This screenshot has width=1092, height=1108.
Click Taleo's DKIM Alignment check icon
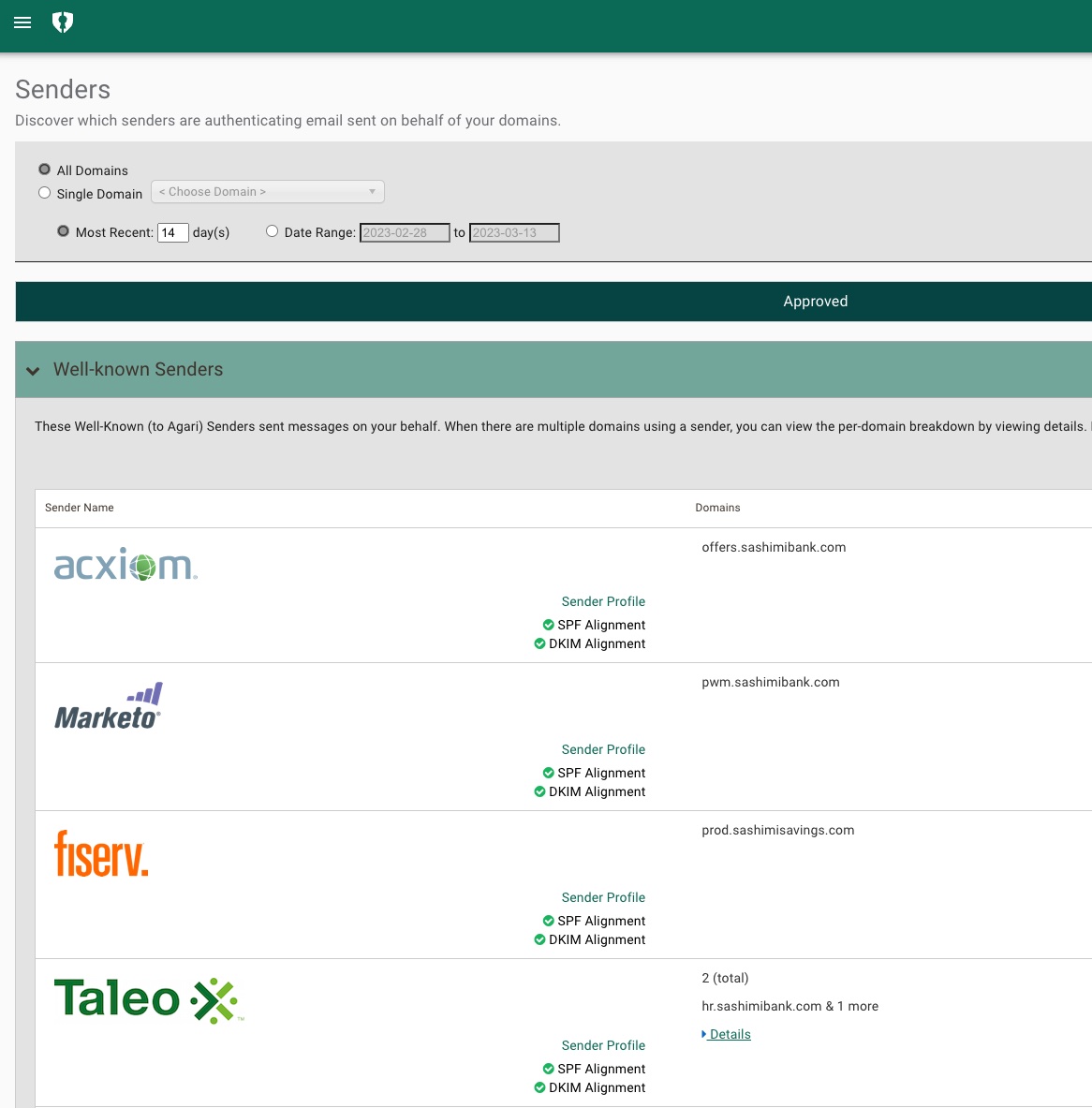(x=539, y=1087)
